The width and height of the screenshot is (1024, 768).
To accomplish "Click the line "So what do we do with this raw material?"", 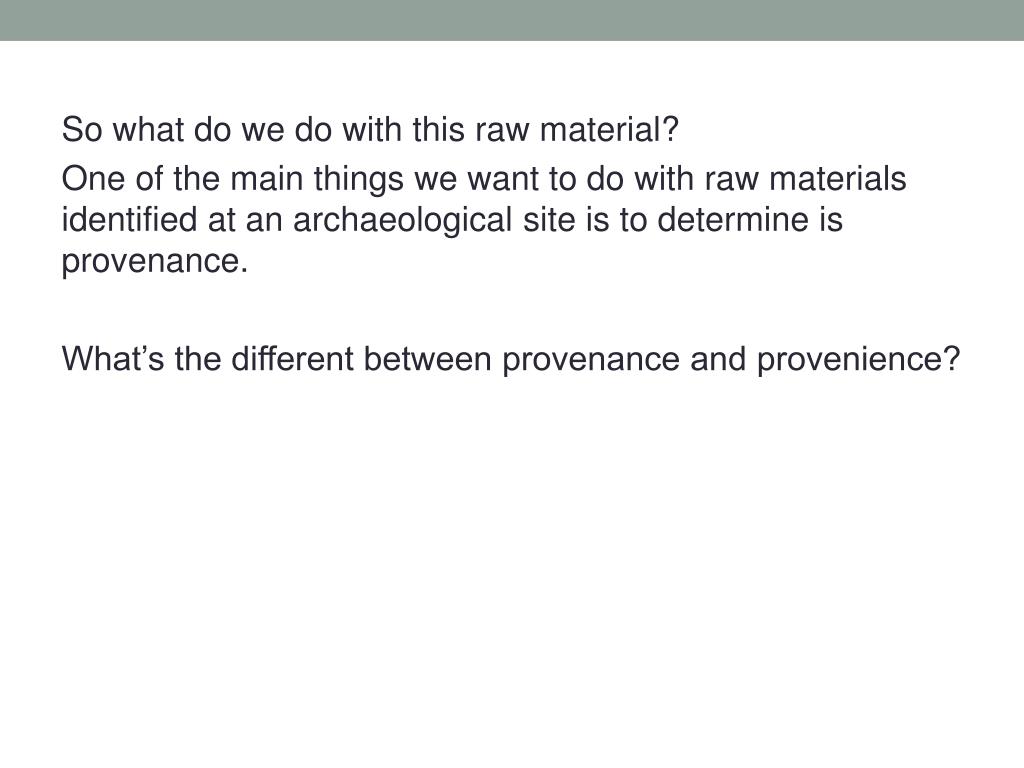I will coord(370,129).
